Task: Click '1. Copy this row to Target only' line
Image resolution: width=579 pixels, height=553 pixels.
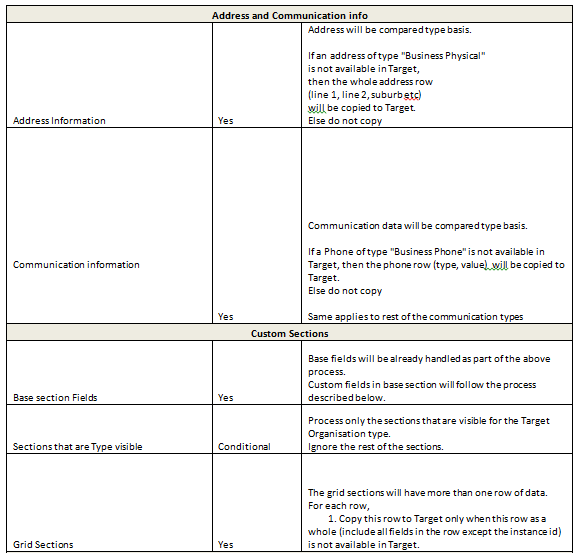Action: [437, 519]
